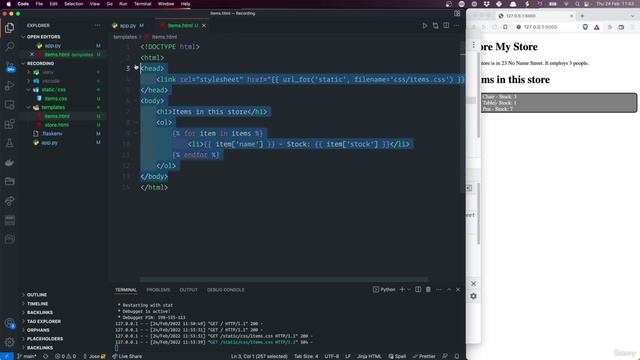Switch to the Debug Console tab
Image resolution: width=640 pixels, height=360 pixels.
[x=225, y=289]
